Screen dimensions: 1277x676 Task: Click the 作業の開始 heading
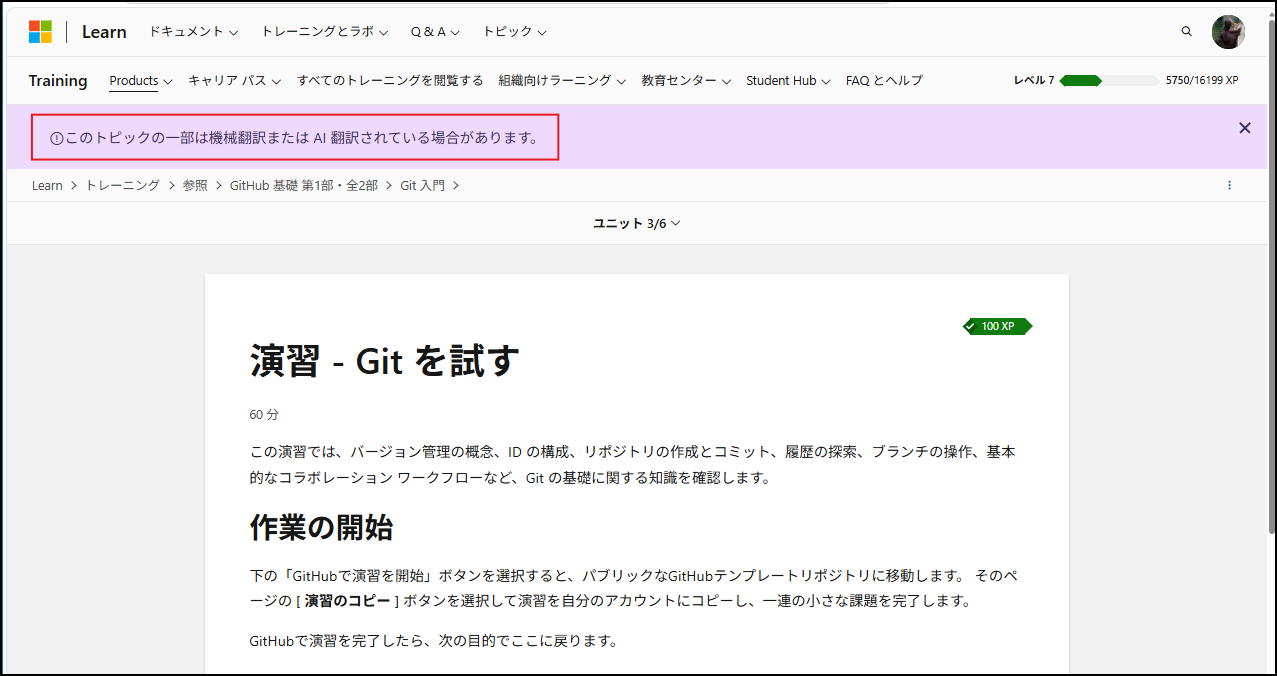(321, 527)
